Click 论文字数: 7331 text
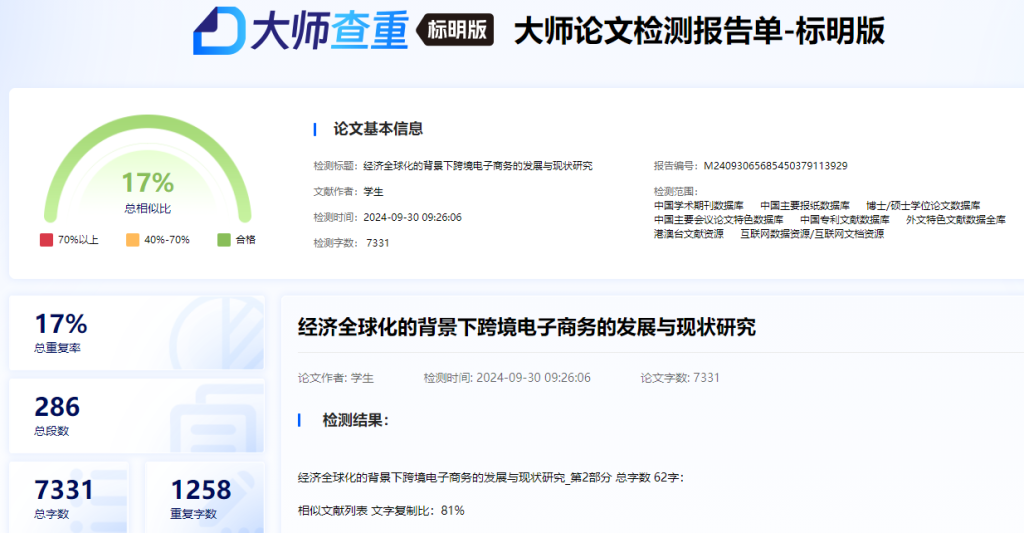The height and width of the screenshot is (533, 1024). tap(680, 378)
